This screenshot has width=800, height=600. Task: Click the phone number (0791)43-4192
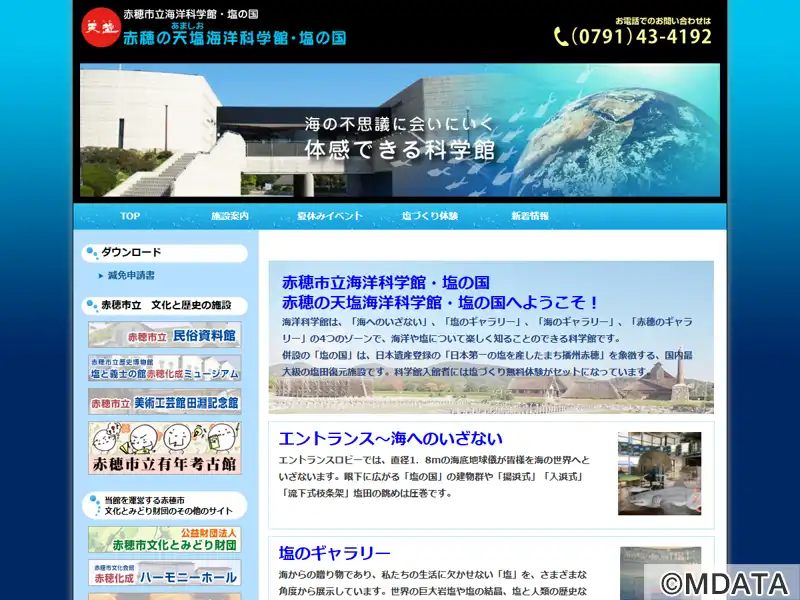tap(642, 36)
